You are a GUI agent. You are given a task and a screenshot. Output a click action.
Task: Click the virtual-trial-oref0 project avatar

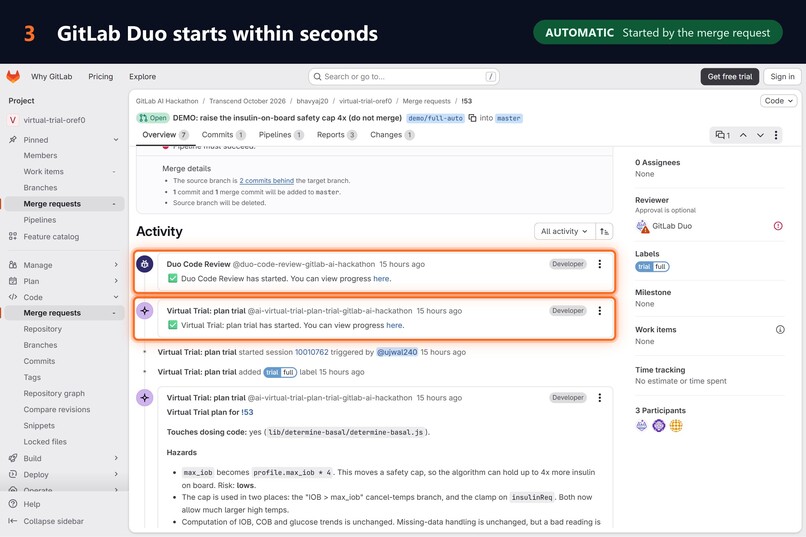click(13, 120)
